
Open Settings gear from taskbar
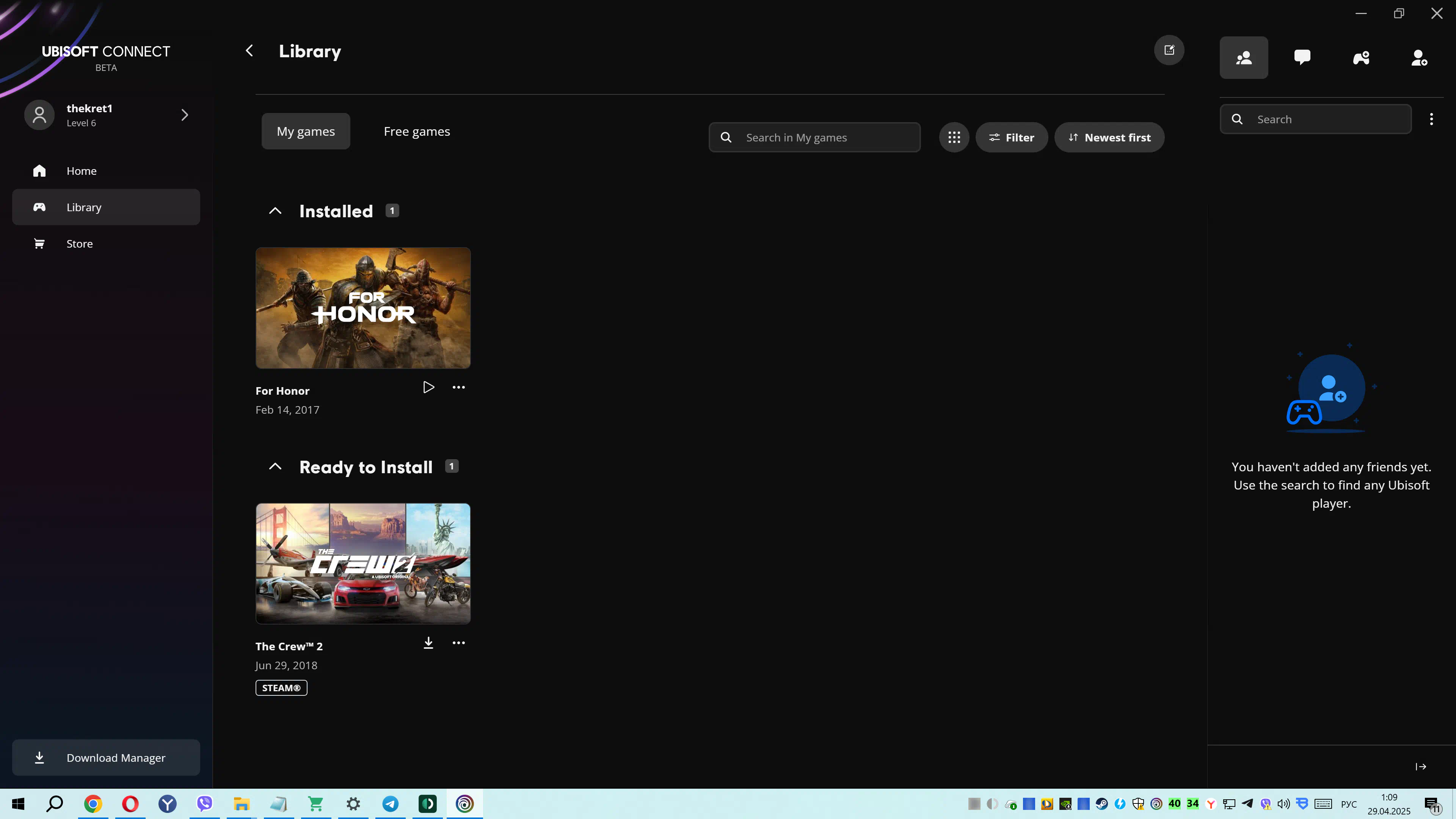click(x=353, y=804)
